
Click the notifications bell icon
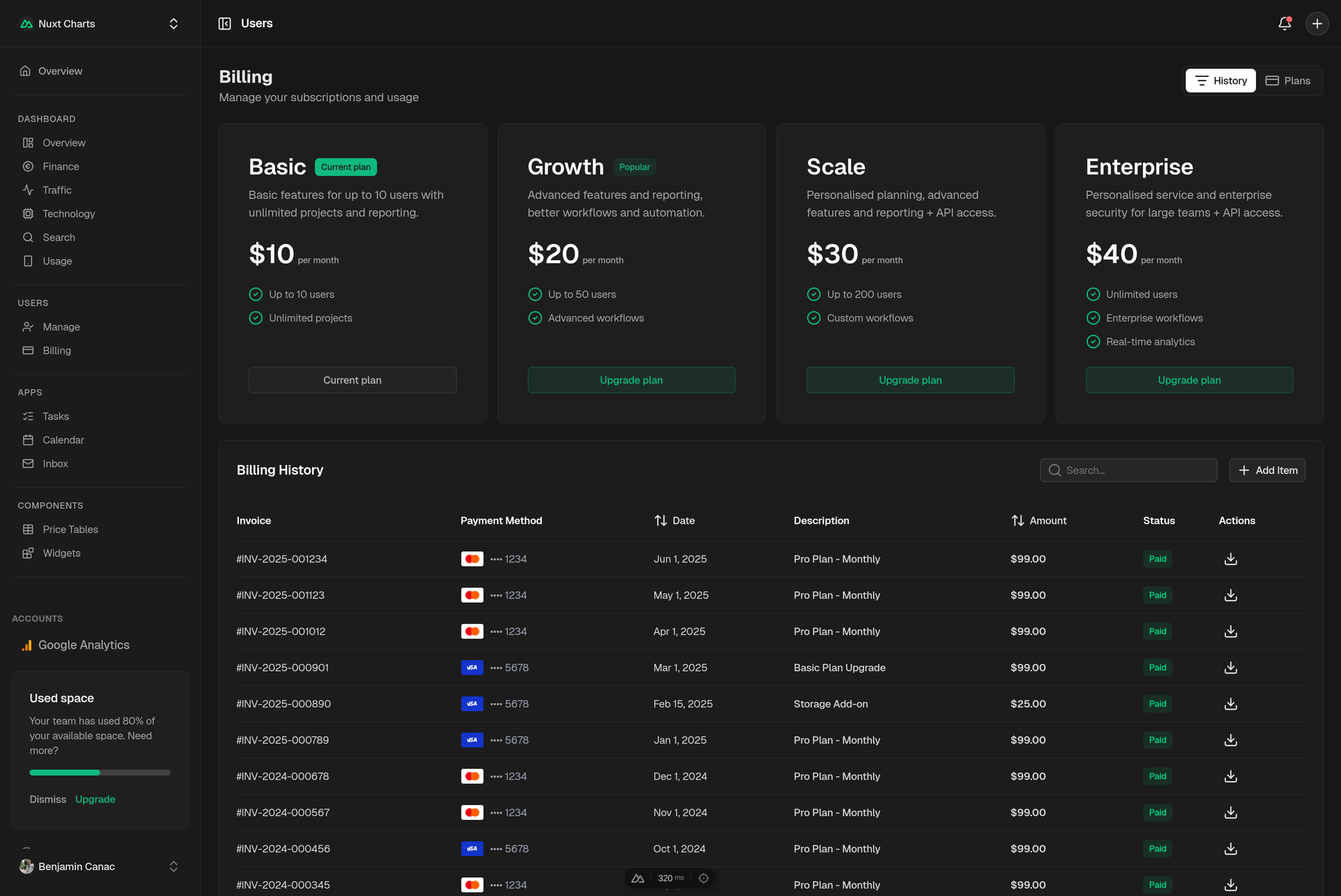coord(1284,24)
